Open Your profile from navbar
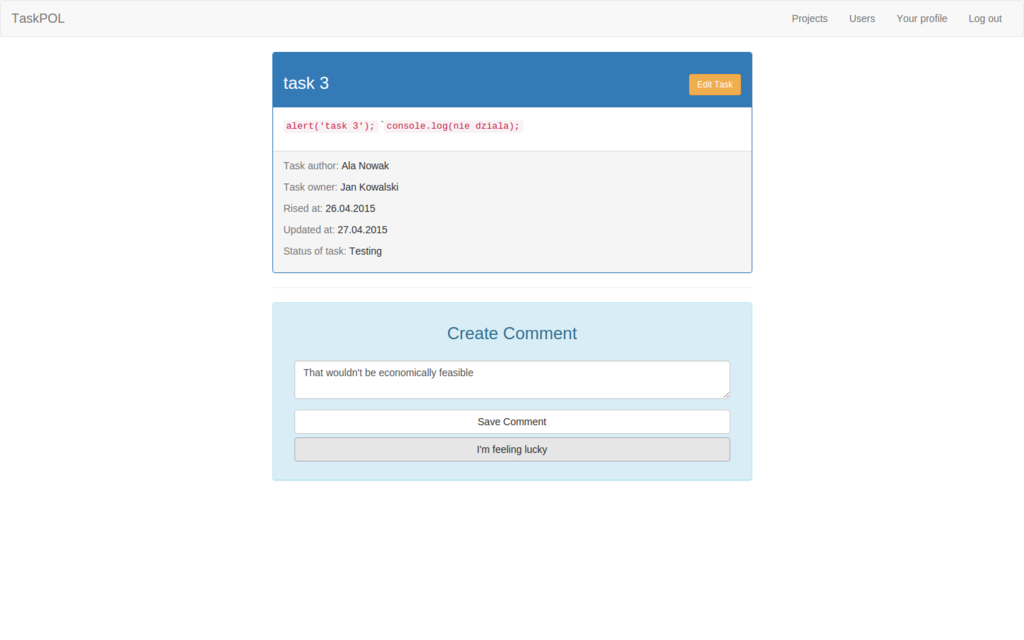The height and width of the screenshot is (640, 1024). pos(921,18)
